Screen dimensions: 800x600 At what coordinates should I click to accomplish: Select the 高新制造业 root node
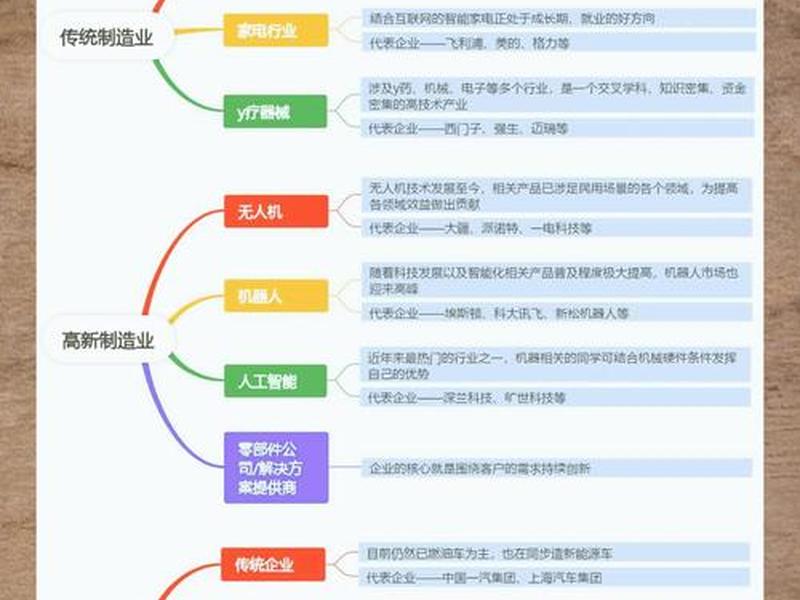pos(108,340)
